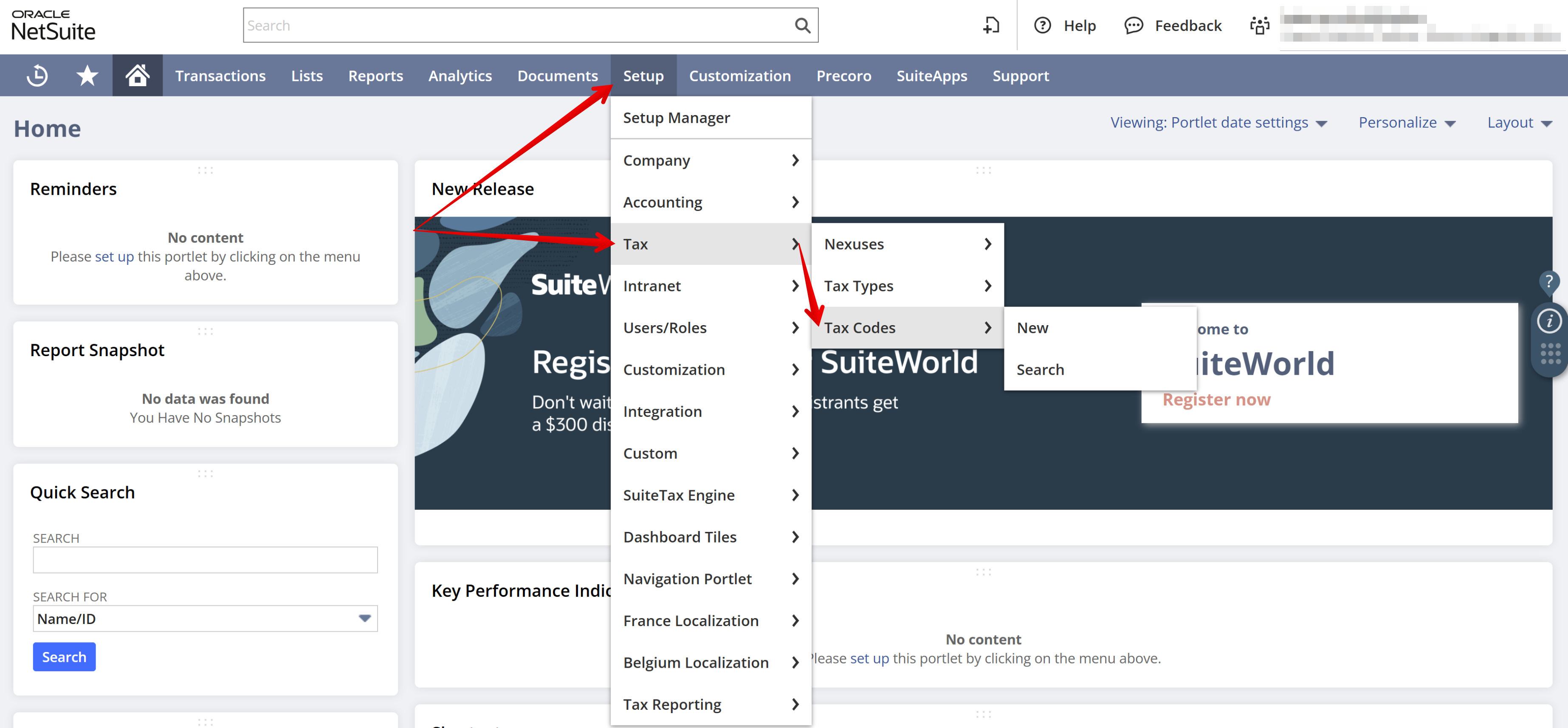Open the change roles icon
This screenshot has width=1568, height=728.
pyautogui.click(x=1259, y=25)
